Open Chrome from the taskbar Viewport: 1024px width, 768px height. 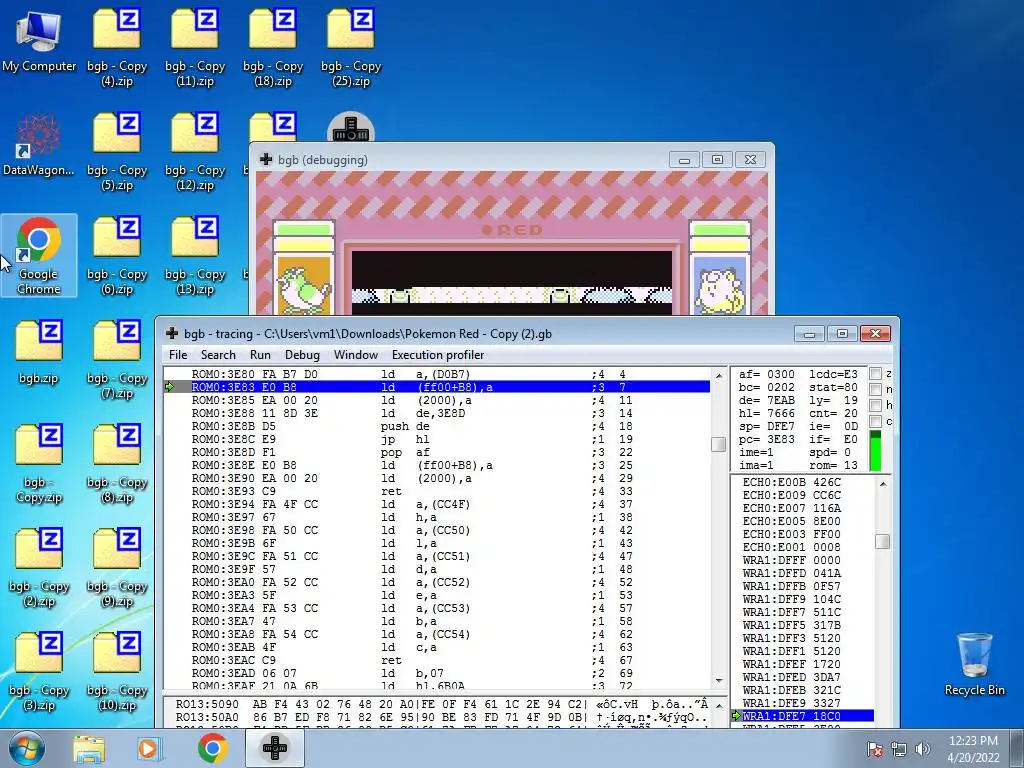(212, 748)
